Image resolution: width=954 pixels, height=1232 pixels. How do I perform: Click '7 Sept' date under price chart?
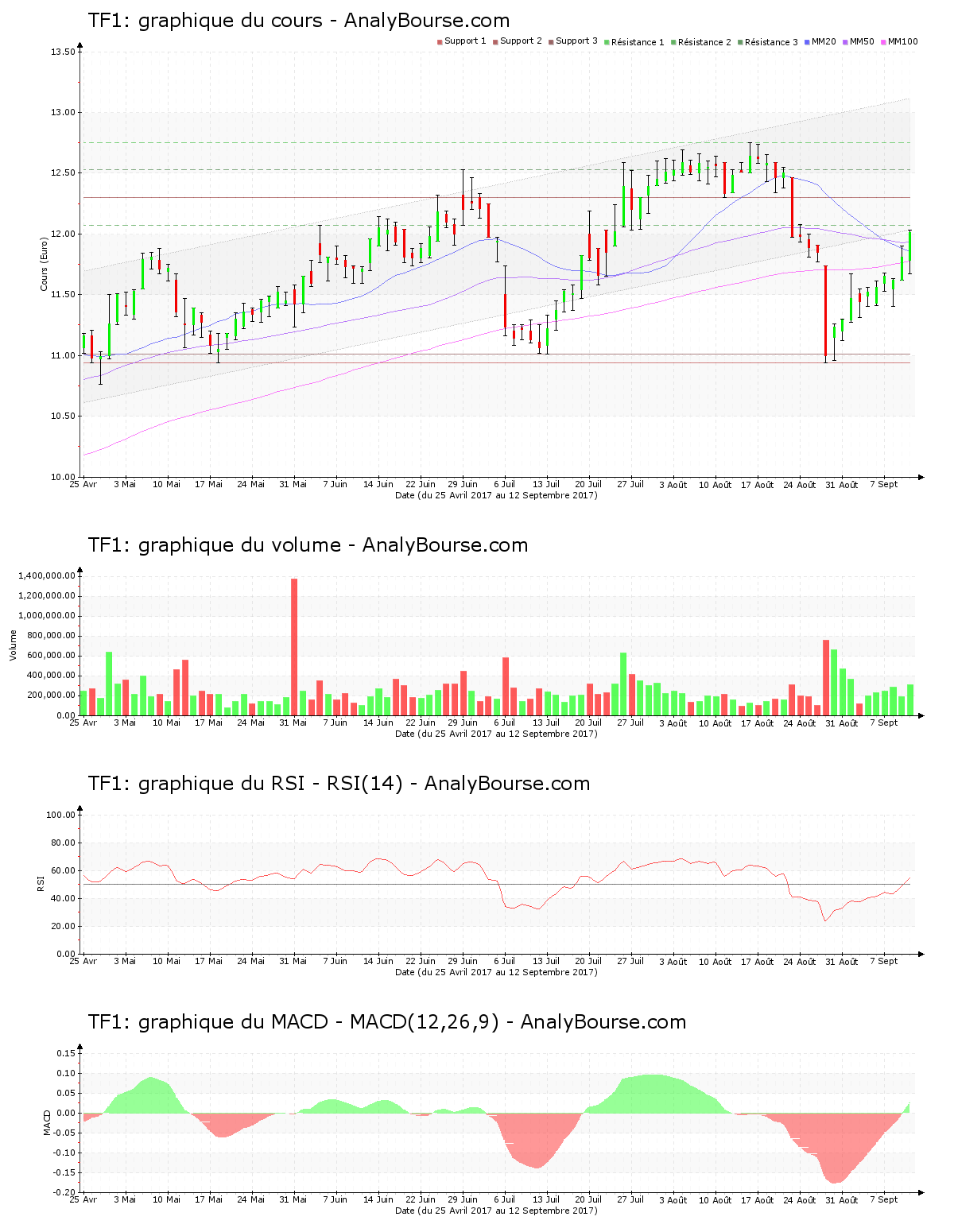pos(883,485)
